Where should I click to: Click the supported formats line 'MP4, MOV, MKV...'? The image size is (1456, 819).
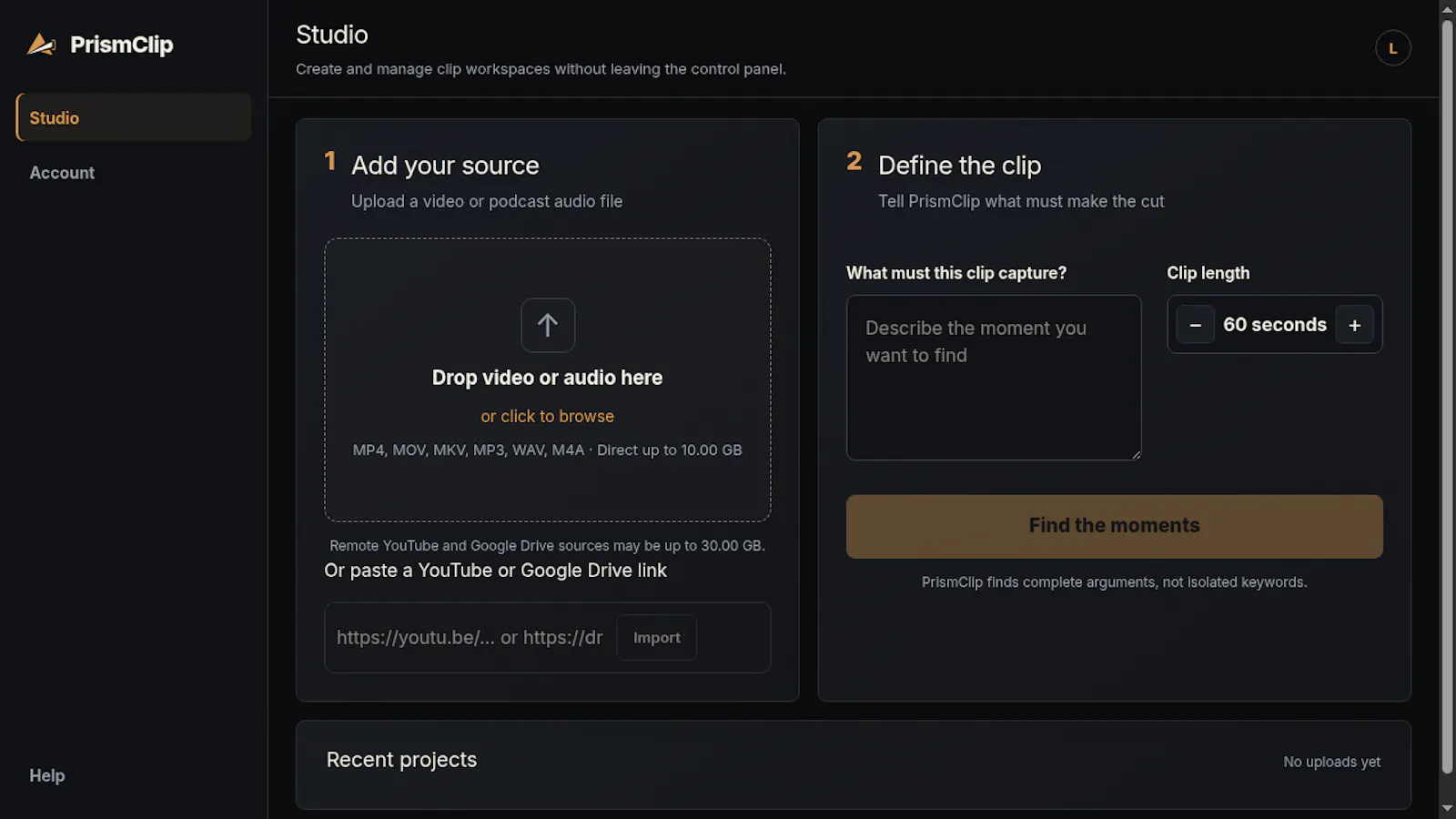point(547,450)
